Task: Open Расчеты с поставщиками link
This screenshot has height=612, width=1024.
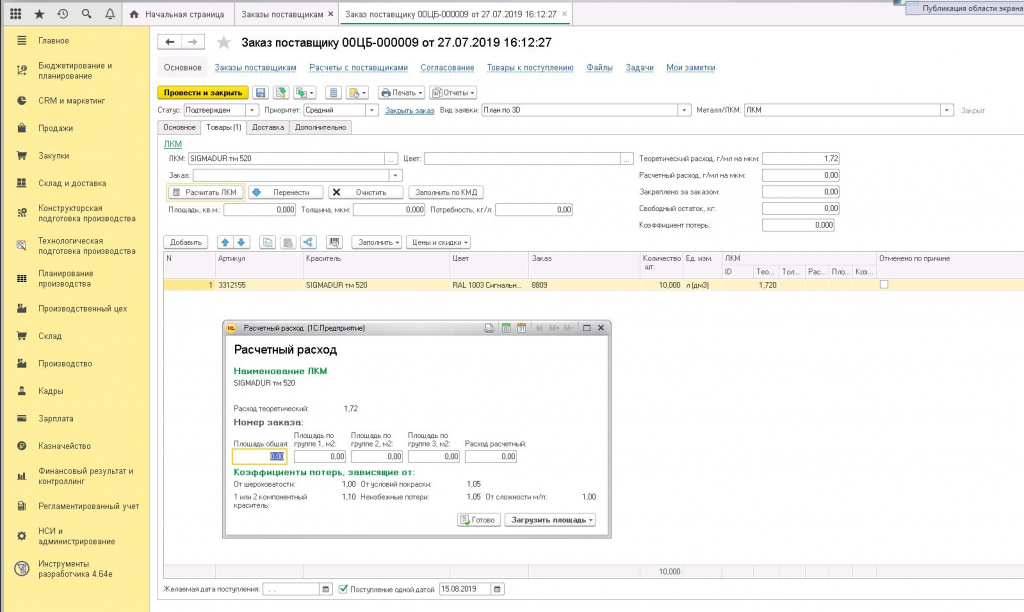Action: tap(359, 67)
